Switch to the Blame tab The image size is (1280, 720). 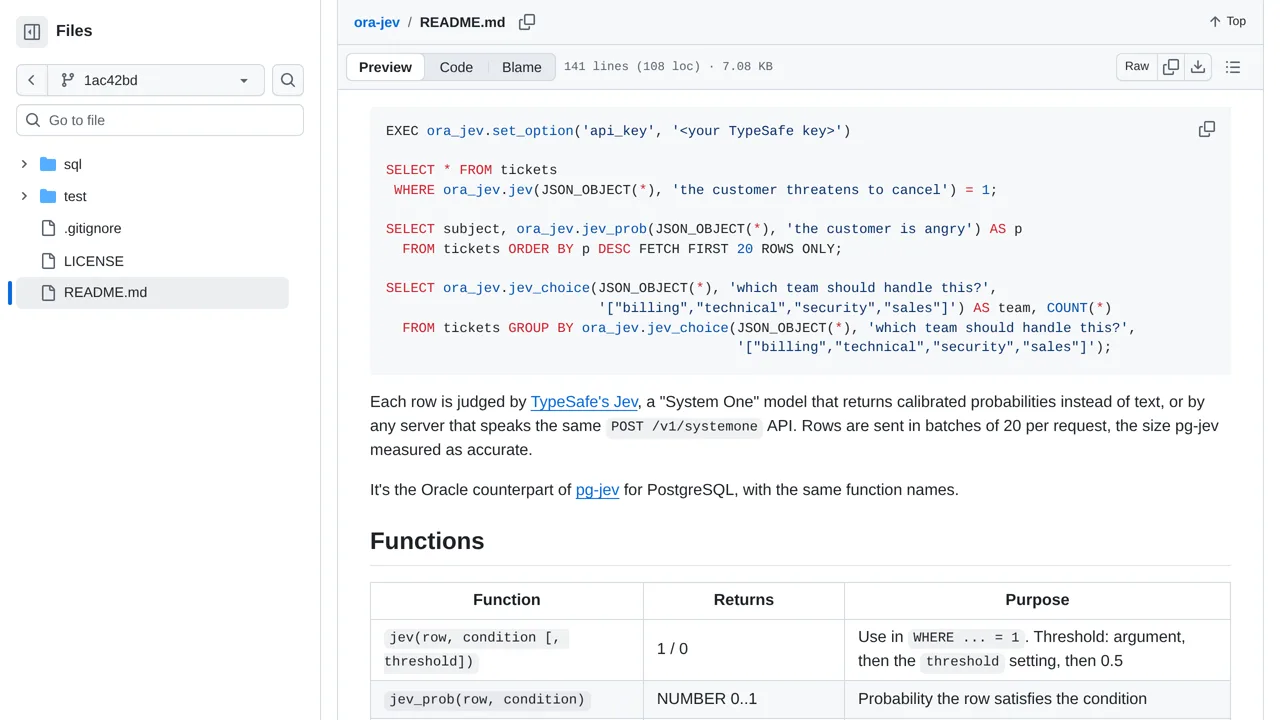coord(522,67)
